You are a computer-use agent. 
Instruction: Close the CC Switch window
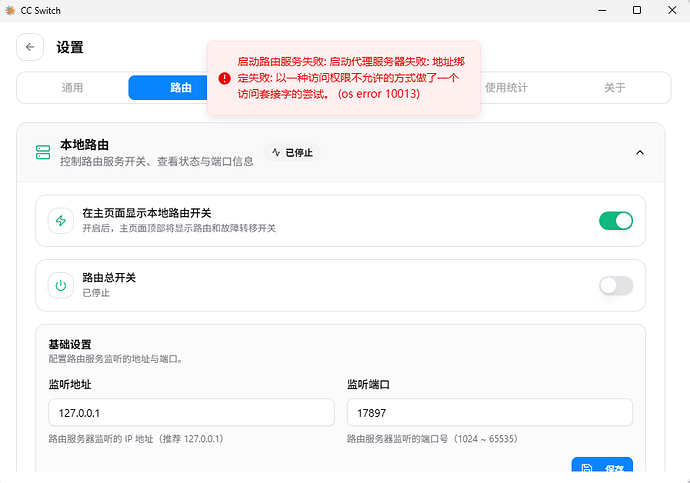click(x=672, y=10)
